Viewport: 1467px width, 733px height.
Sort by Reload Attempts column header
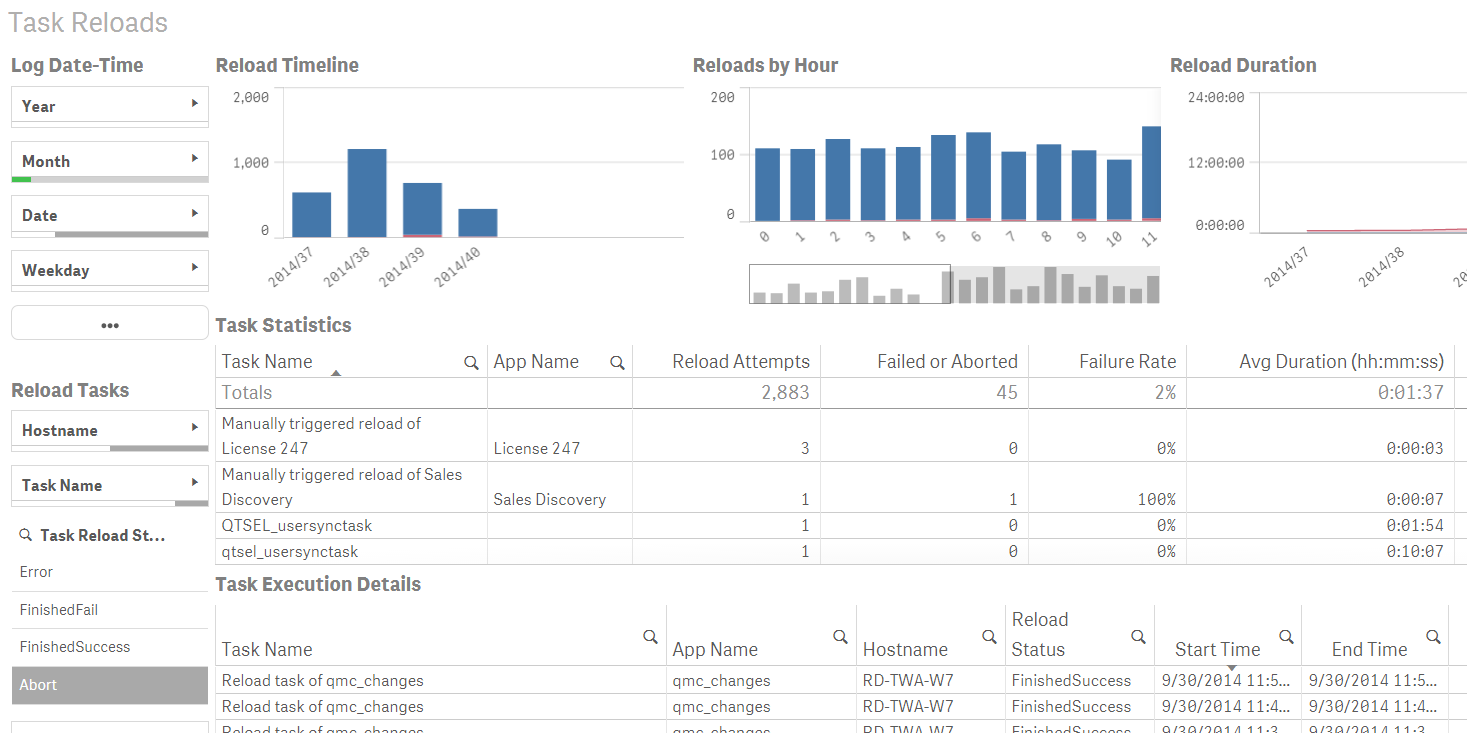click(x=741, y=361)
